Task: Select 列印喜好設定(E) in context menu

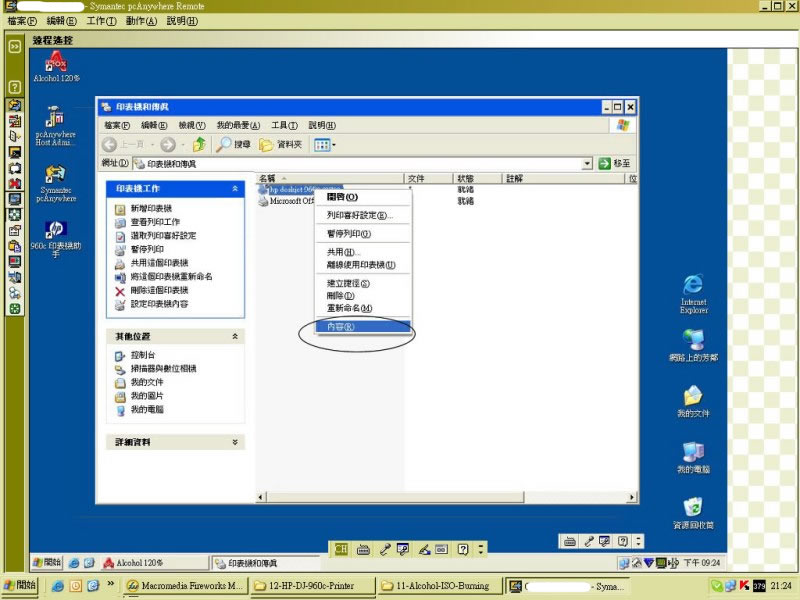Action: click(363, 215)
